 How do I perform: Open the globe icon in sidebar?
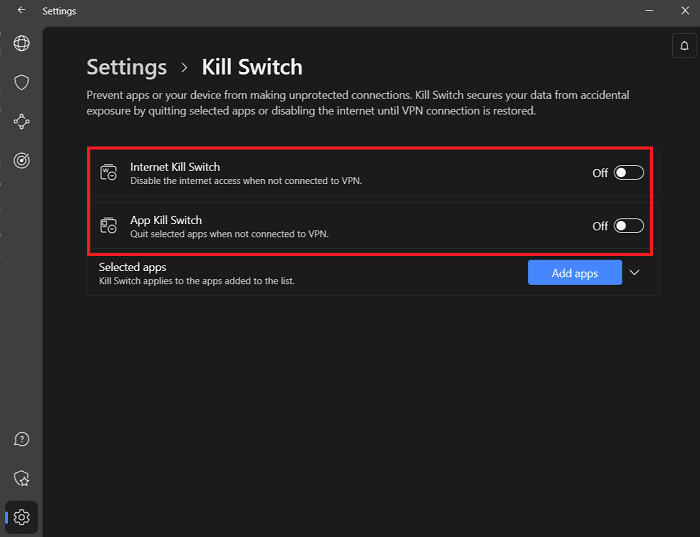pyautogui.click(x=21, y=43)
